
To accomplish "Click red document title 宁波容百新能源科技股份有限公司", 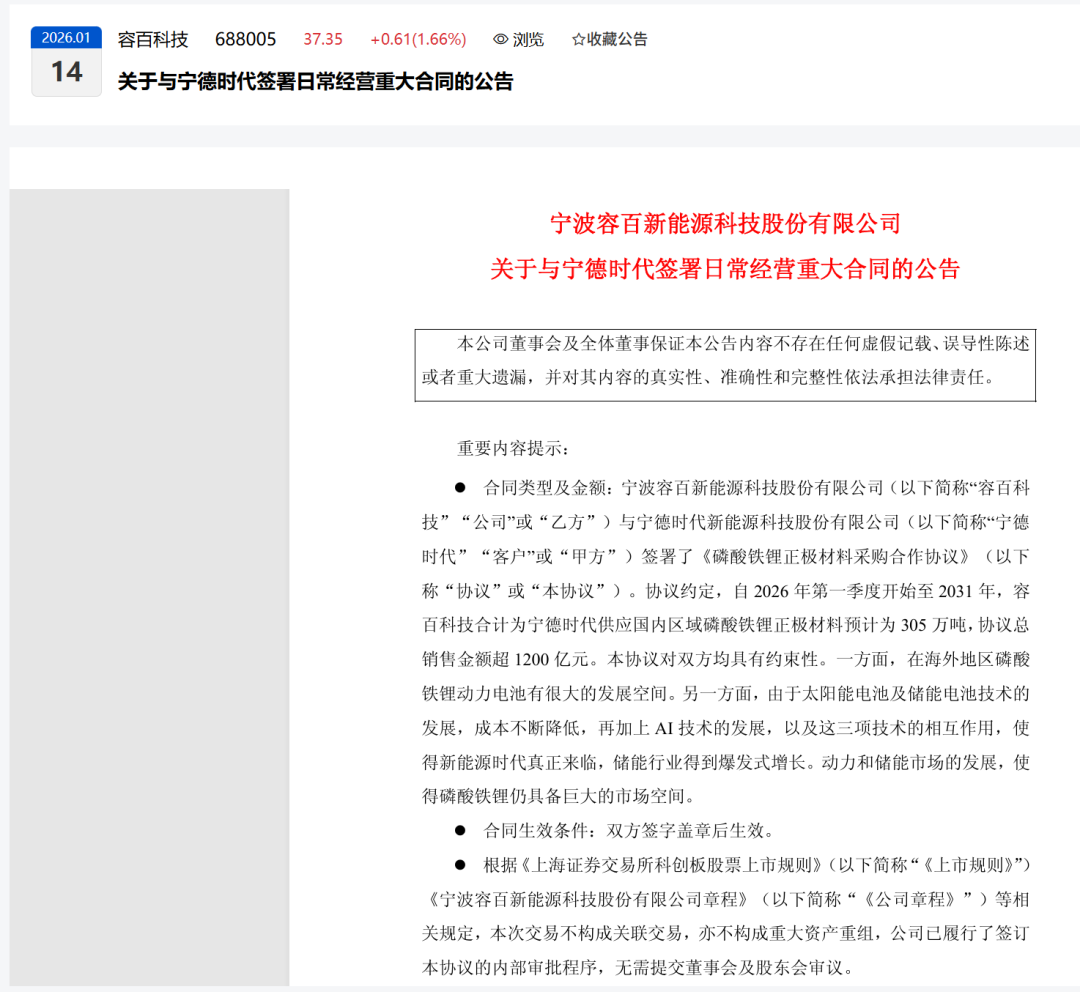I will point(725,223).
